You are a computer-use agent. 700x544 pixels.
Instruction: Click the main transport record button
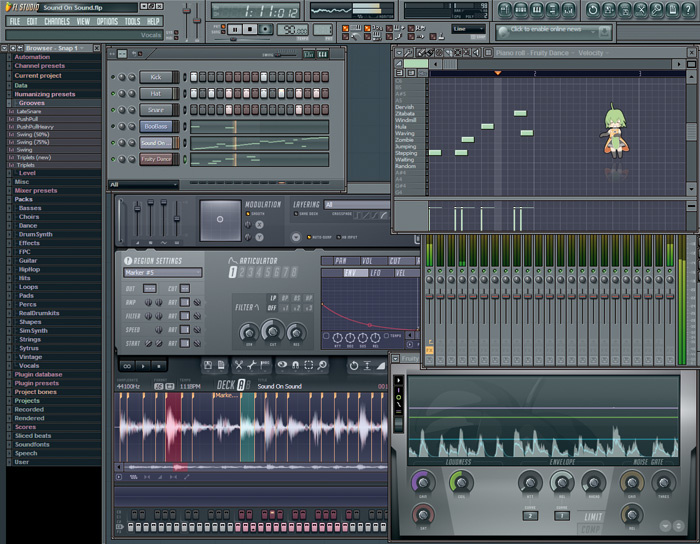pyautogui.click(x=266, y=29)
